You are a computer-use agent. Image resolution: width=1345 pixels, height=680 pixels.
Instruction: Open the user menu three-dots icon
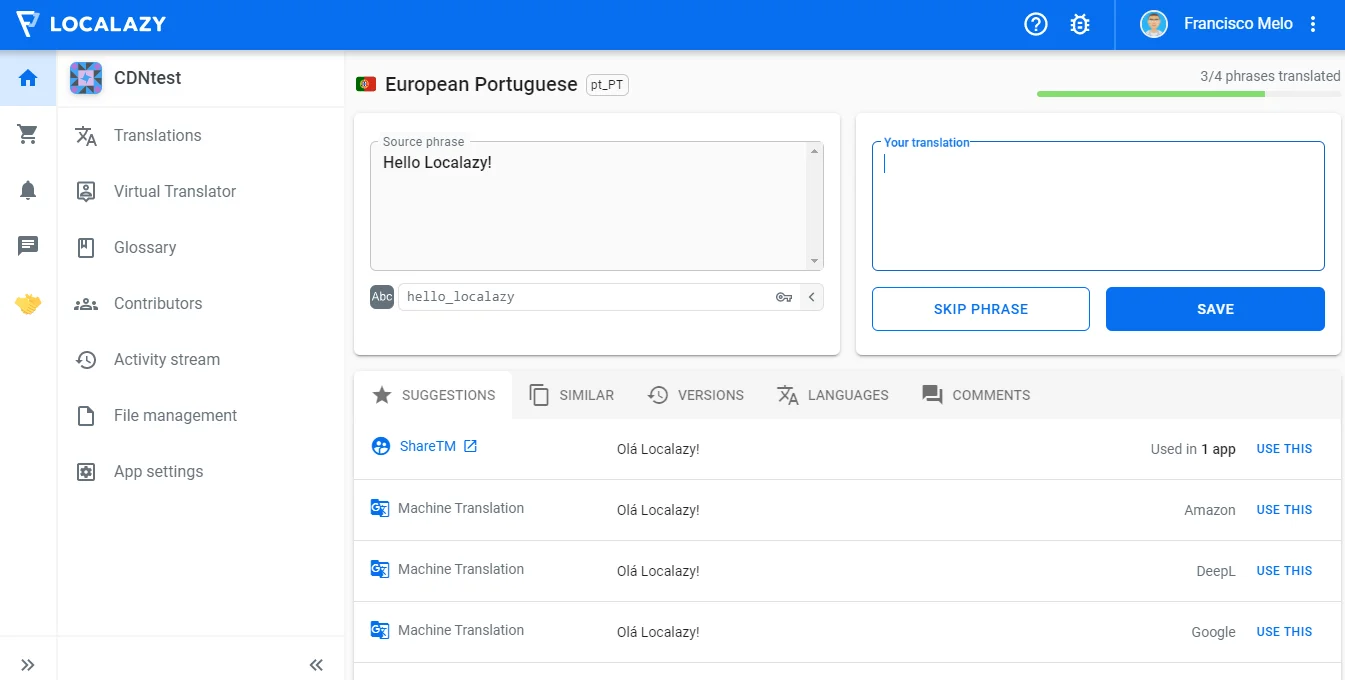click(1314, 24)
